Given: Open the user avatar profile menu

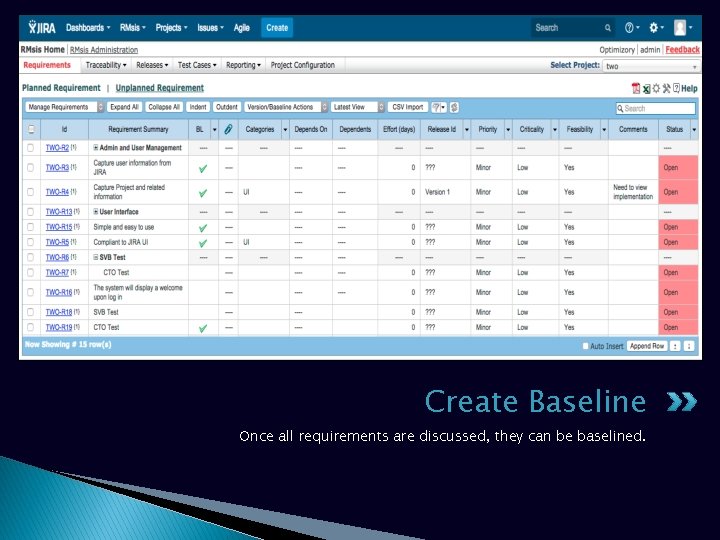Looking at the screenshot, I should (683, 28).
